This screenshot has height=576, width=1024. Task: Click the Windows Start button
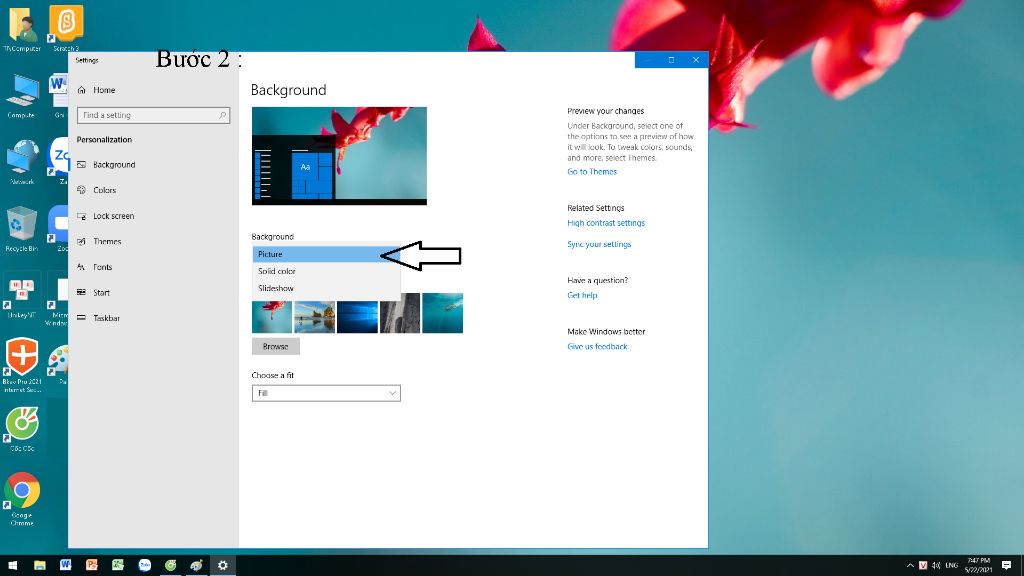click(12, 565)
